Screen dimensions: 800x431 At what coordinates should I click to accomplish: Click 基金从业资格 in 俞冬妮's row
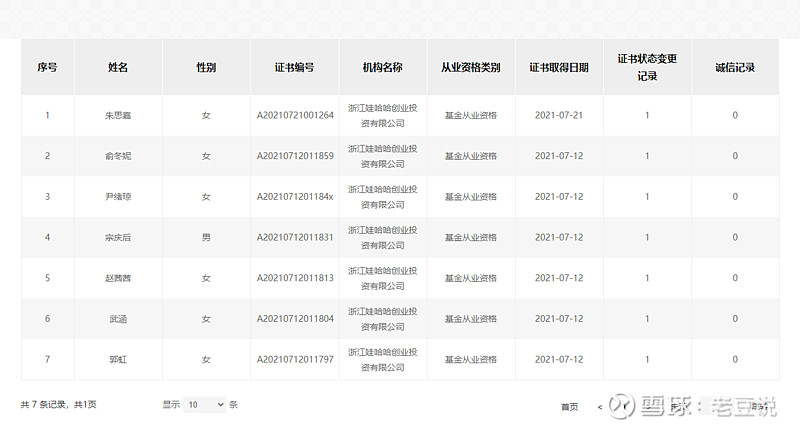pos(470,156)
